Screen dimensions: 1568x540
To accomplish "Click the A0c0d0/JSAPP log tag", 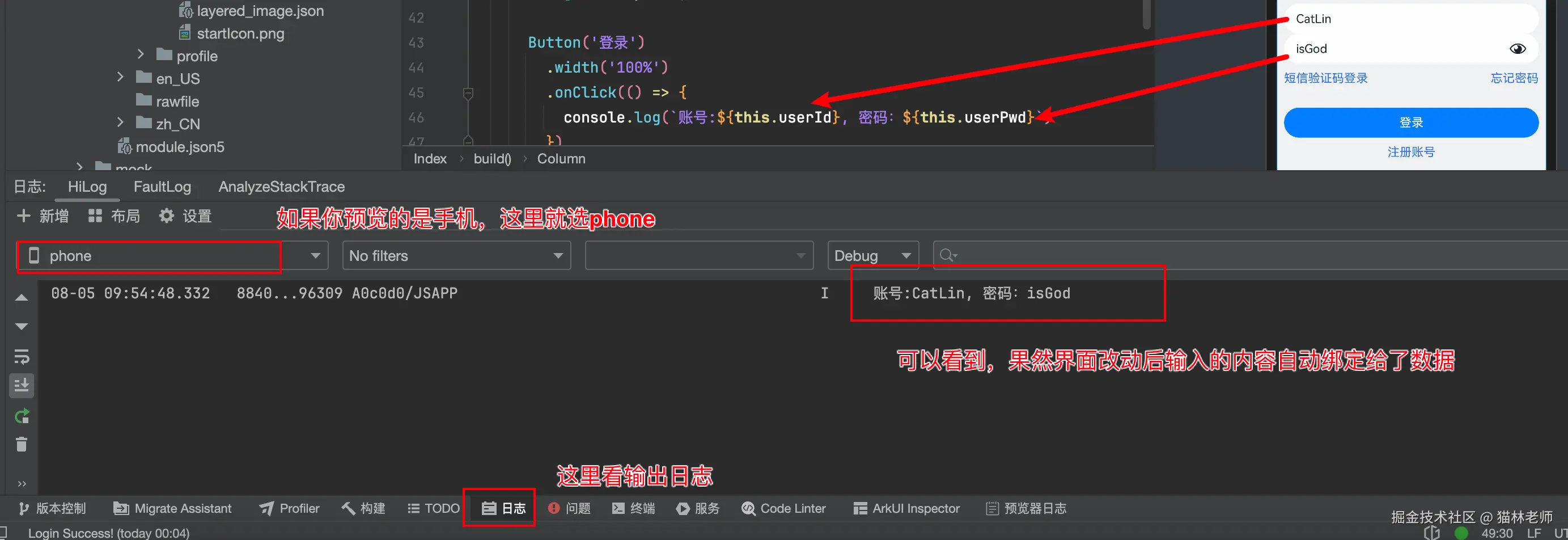I will (405, 293).
